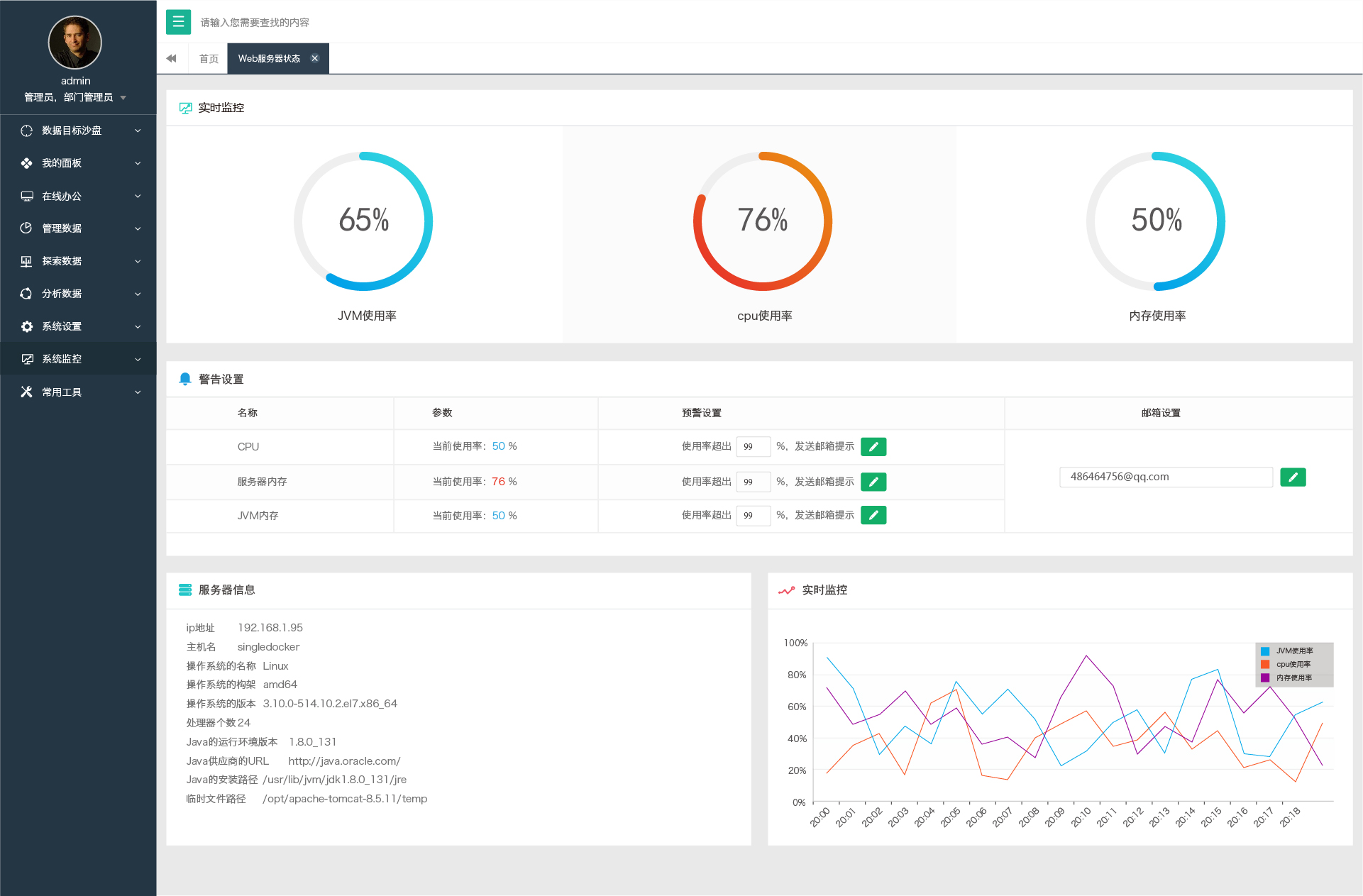
Task: Switch to the 首页 tab
Action: (x=209, y=59)
